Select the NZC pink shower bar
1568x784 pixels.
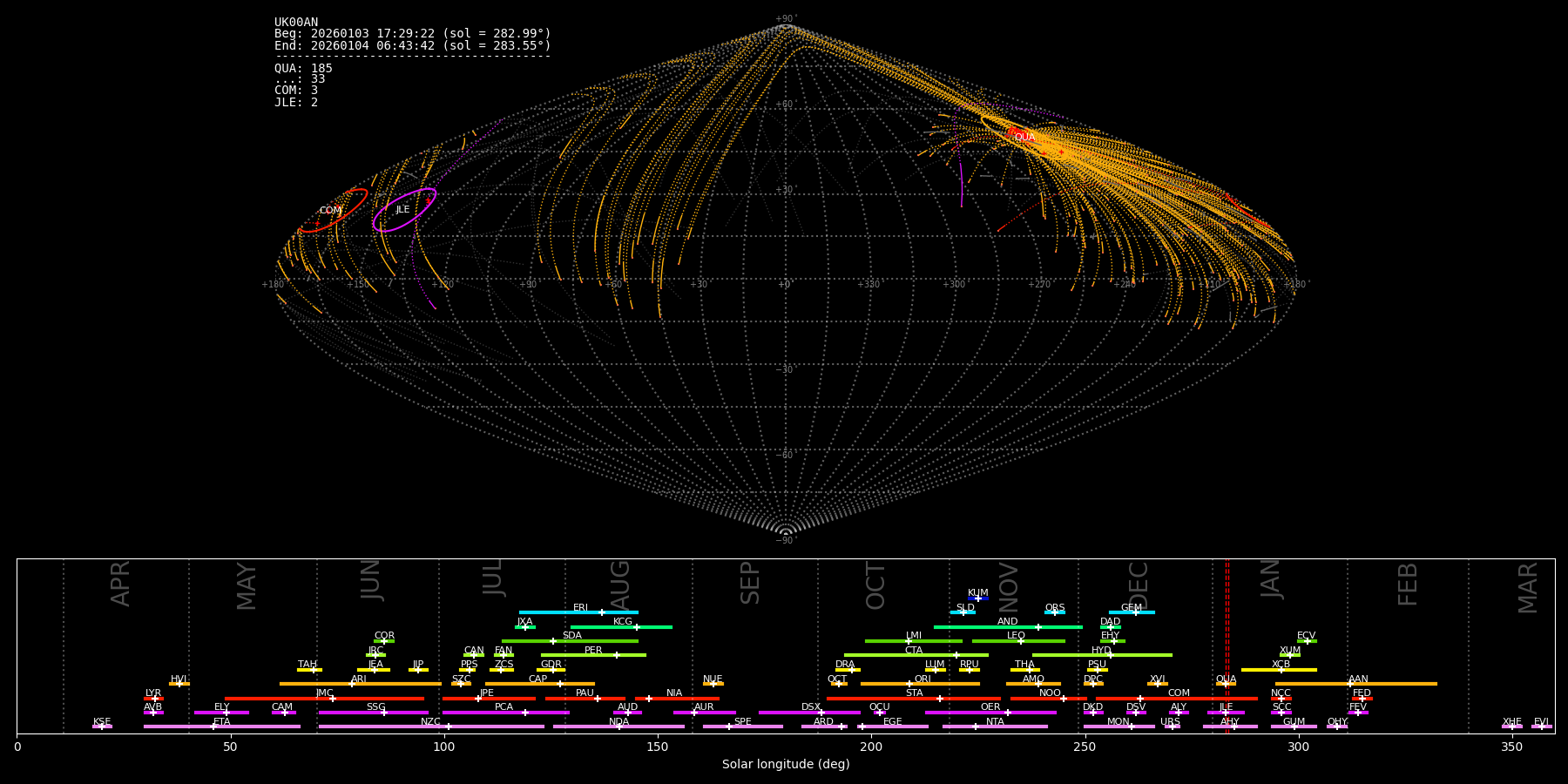point(431,727)
